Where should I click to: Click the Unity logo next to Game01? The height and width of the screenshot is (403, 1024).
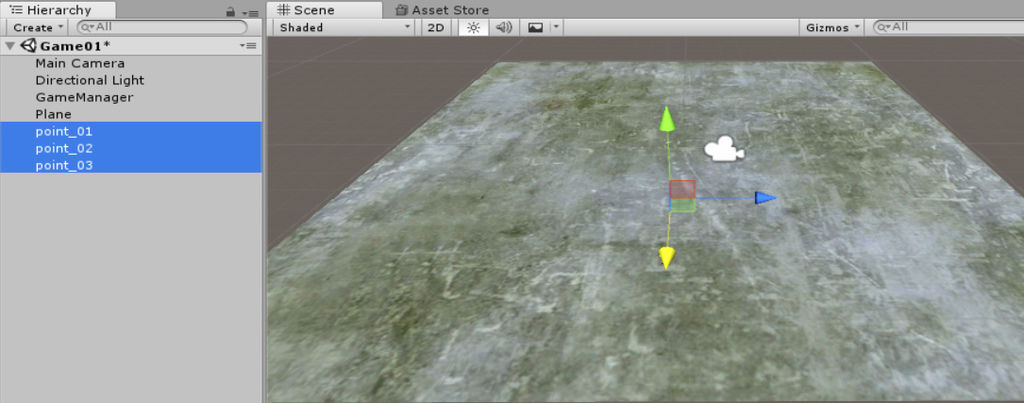[x=28, y=46]
